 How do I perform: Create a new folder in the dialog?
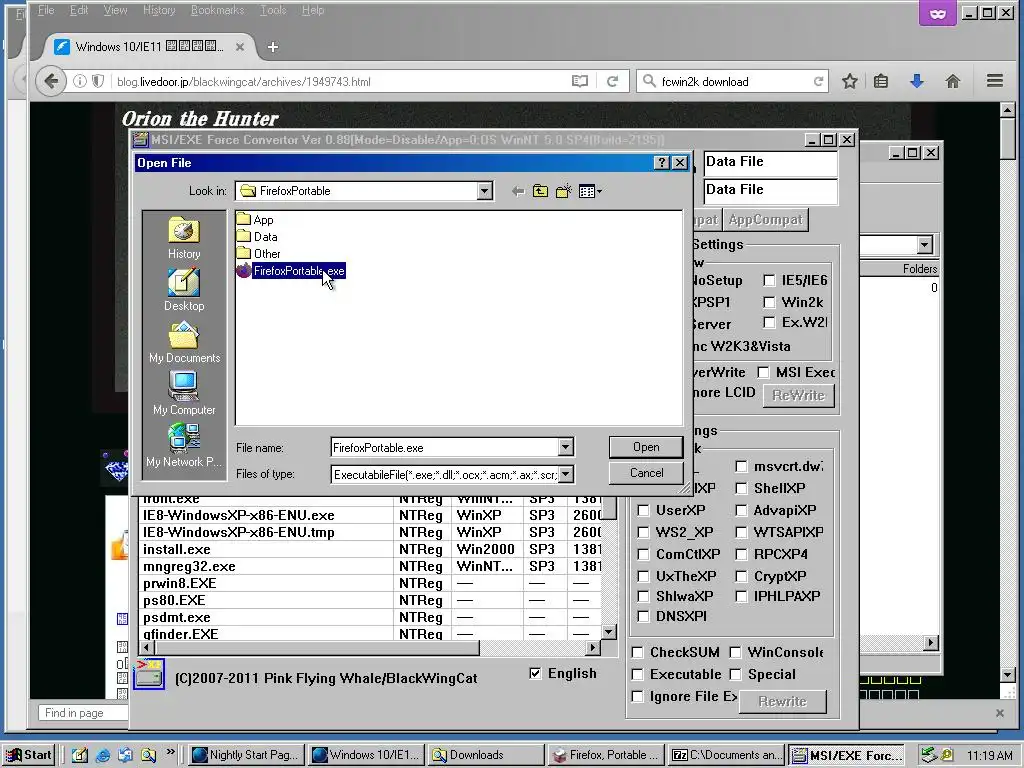564,191
